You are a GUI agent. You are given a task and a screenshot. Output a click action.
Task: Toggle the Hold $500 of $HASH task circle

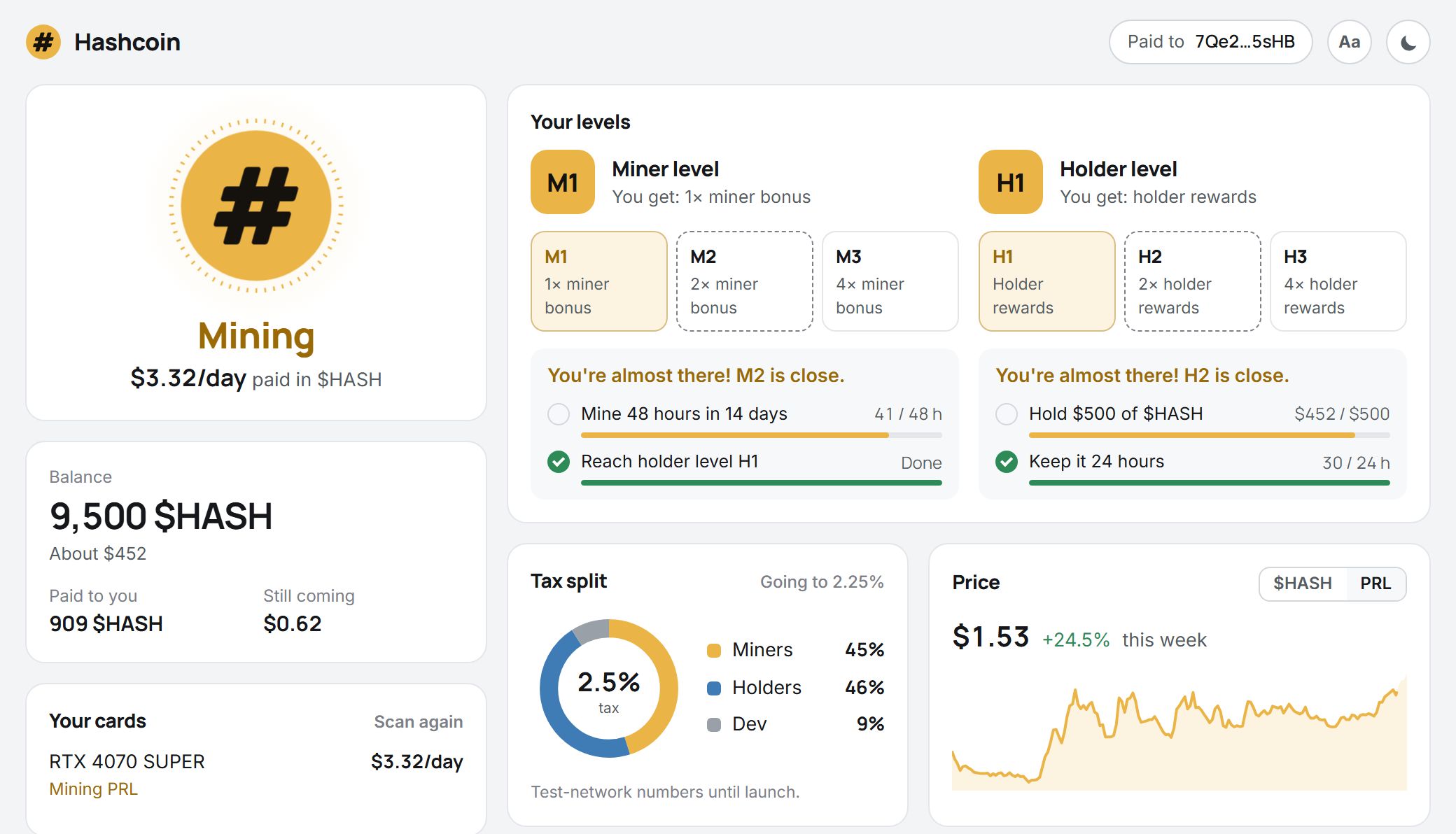(1006, 414)
